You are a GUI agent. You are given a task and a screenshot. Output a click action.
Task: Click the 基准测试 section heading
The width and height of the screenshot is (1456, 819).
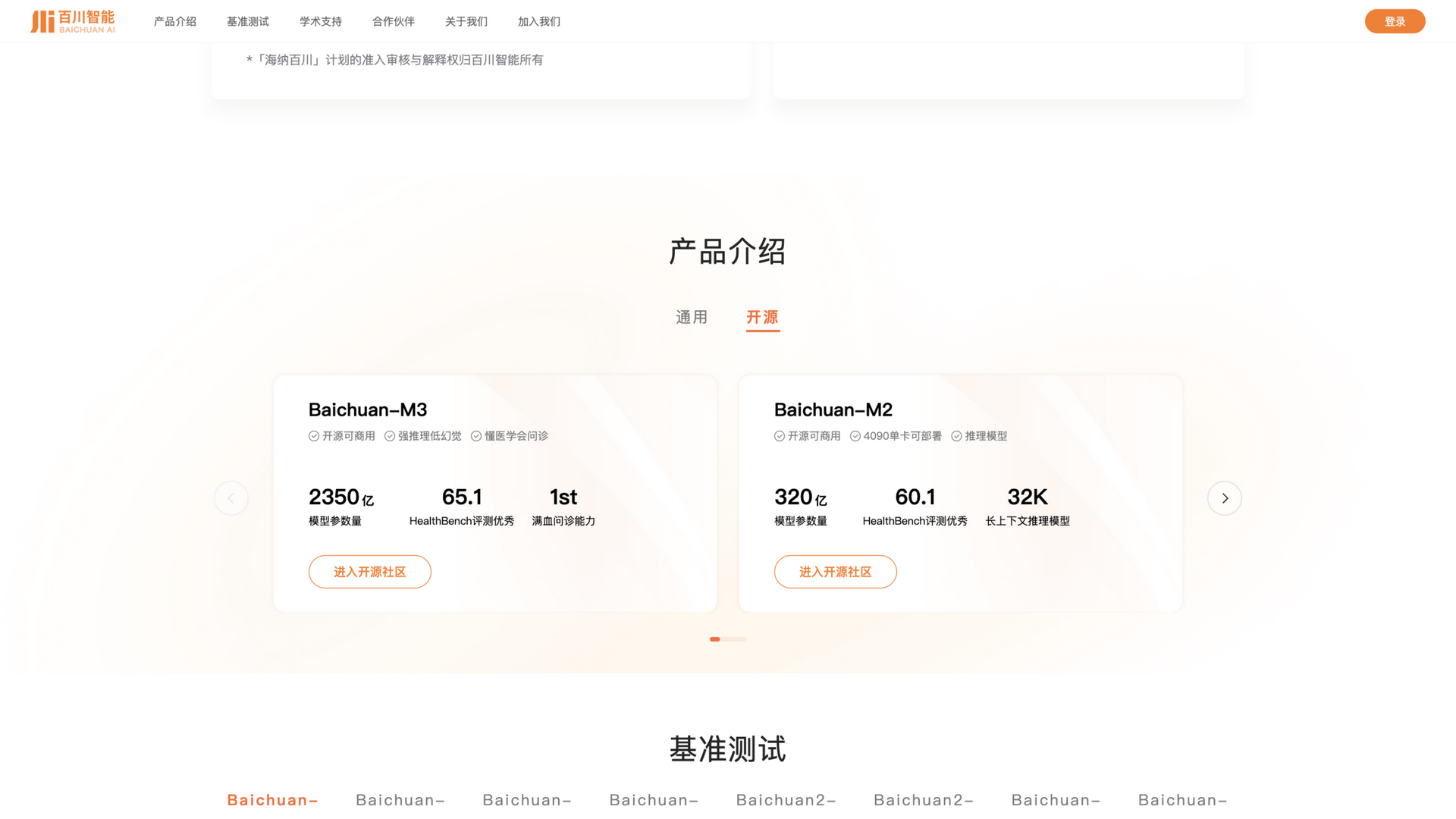click(x=728, y=749)
